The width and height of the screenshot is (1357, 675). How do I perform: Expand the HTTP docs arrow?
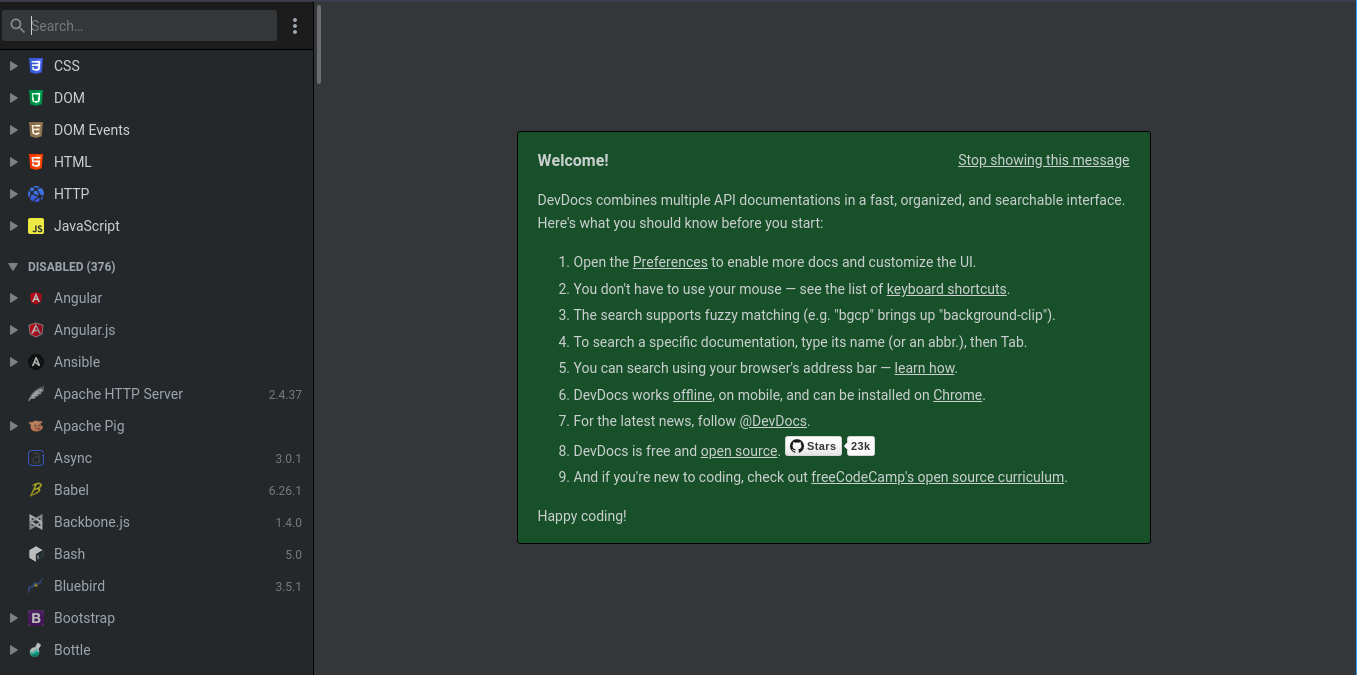pyautogui.click(x=13, y=194)
